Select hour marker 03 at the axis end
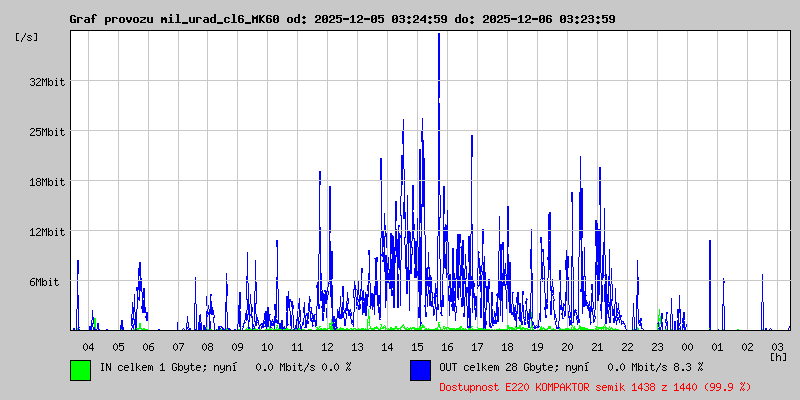 click(x=777, y=346)
